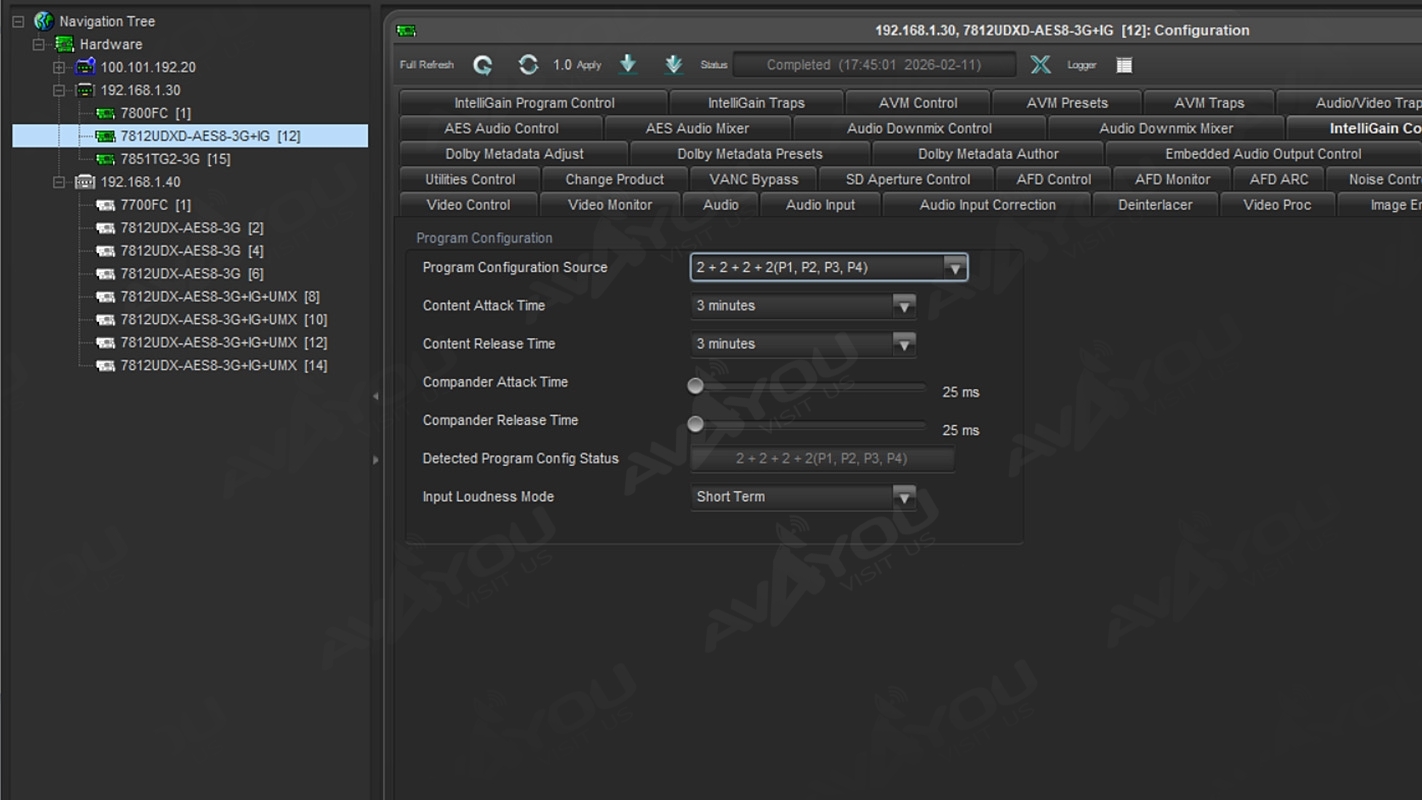
Task: Click the Compander Attack Time slider handle
Action: tap(695, 386)
